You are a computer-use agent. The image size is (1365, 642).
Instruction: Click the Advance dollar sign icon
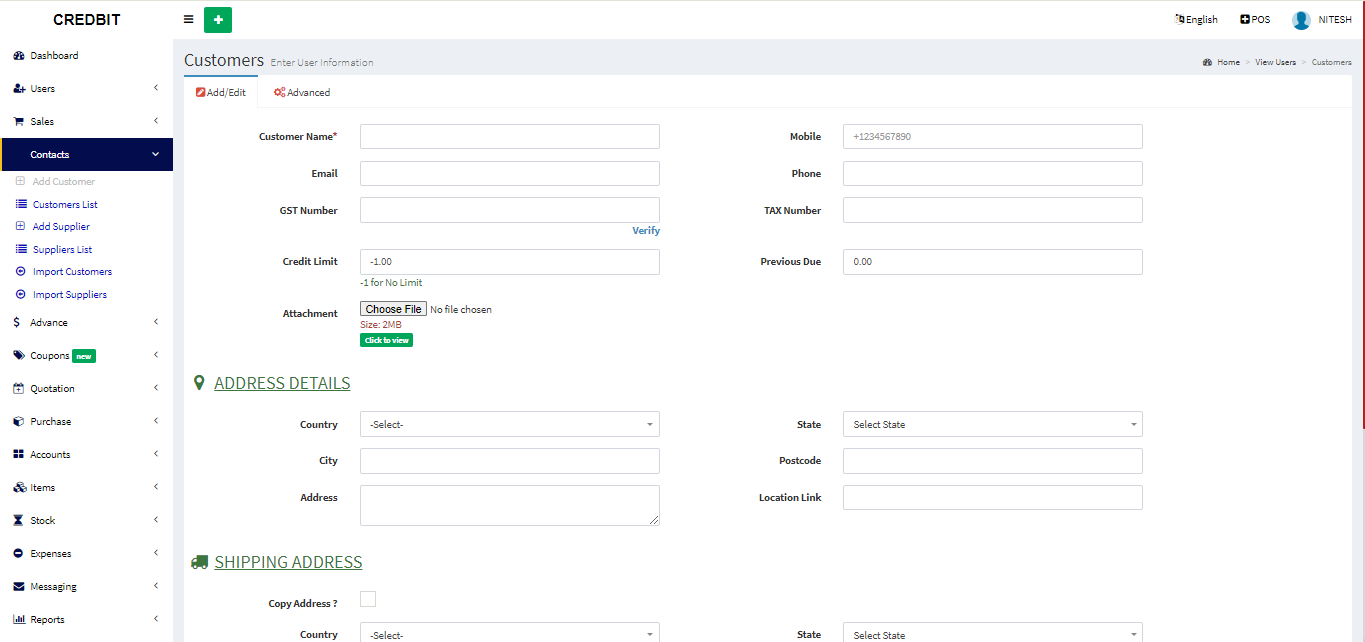(17, 323)
